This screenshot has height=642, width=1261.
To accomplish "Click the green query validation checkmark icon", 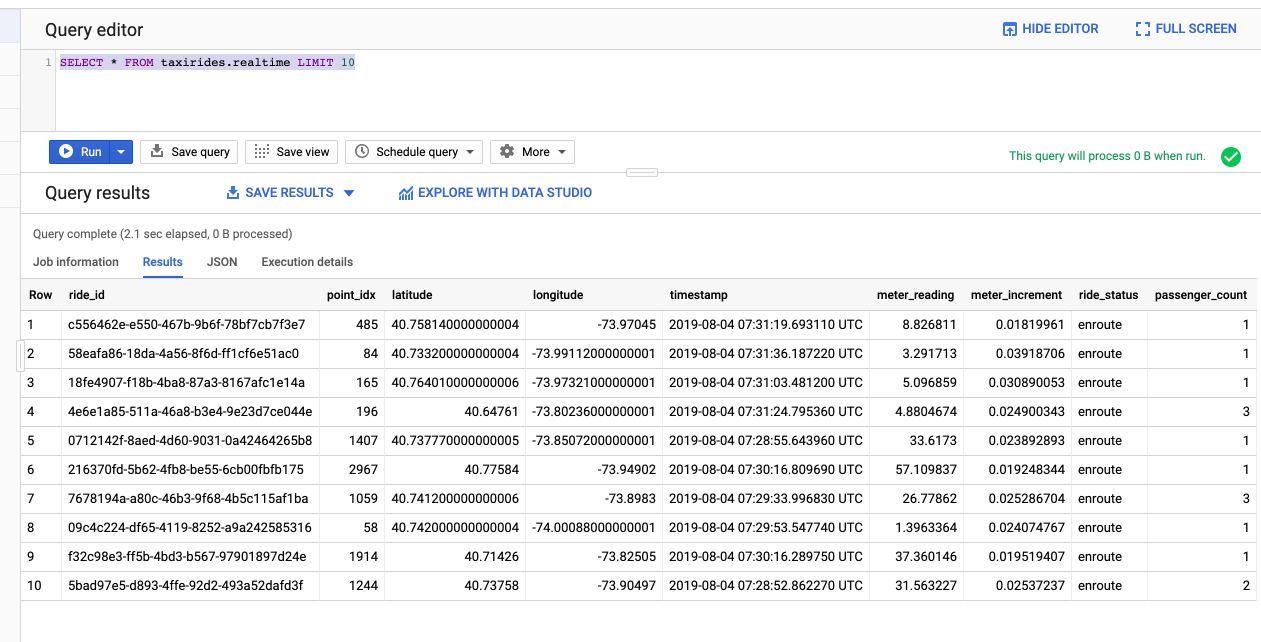I will click(1231, 156).
